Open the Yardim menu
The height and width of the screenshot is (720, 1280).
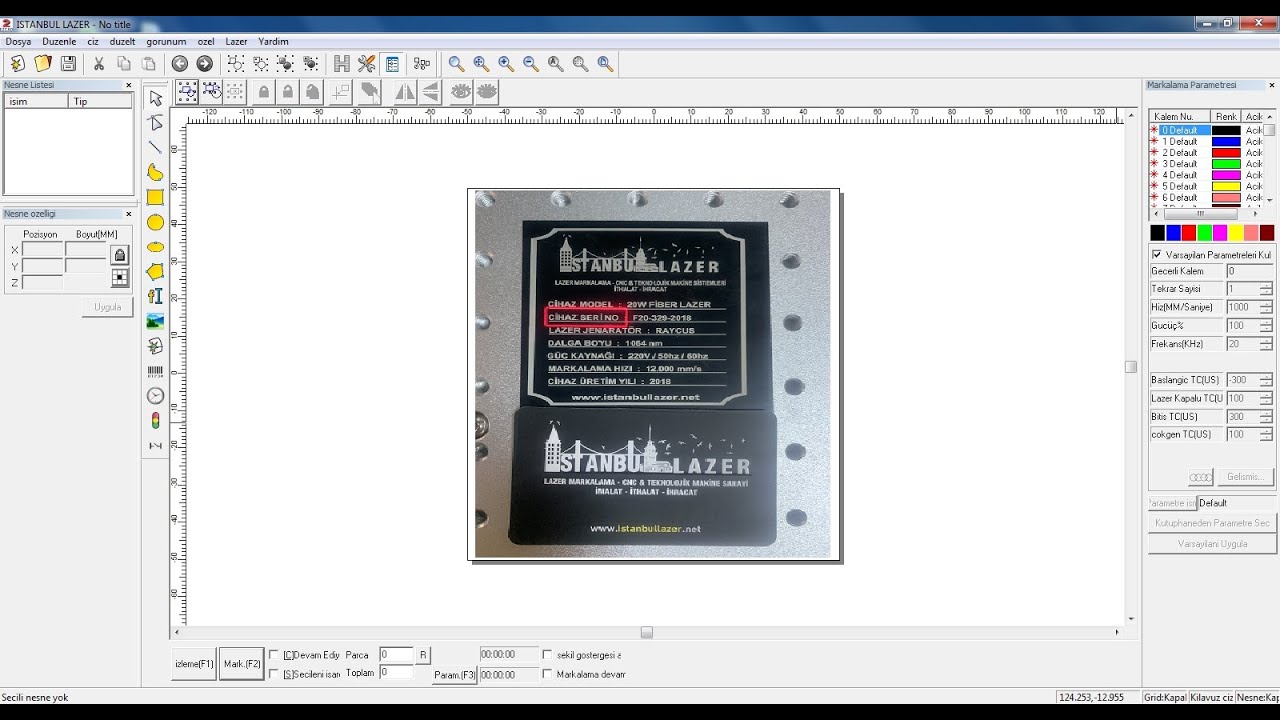coord(273,42)
